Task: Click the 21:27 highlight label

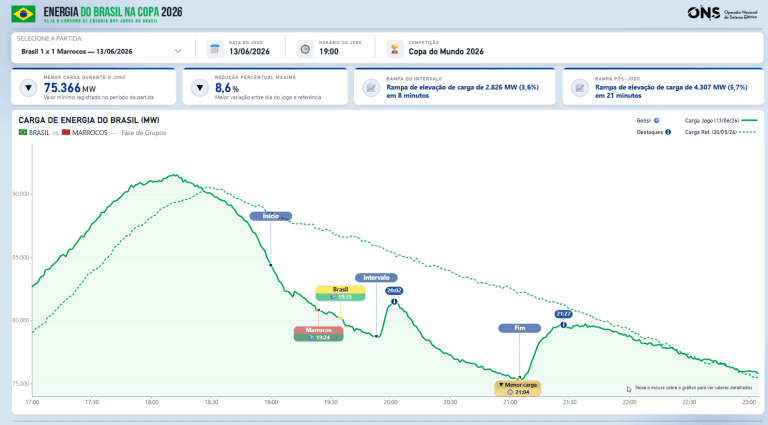Action: [563, 314]
